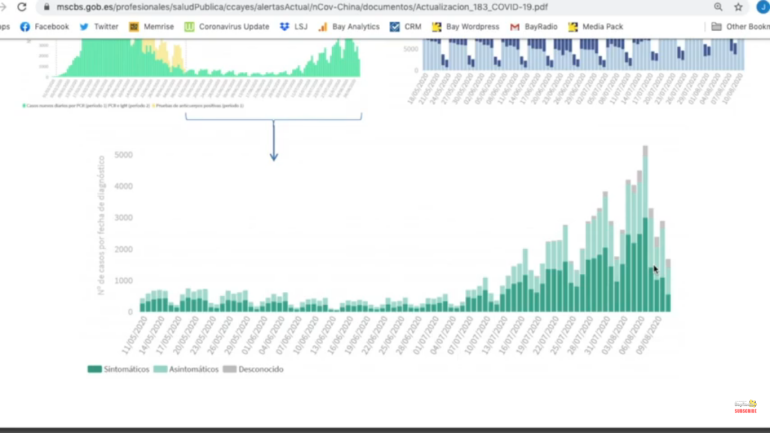
Task: Click the Subscribe badge in the corner
Action: [x=745, y=407]
